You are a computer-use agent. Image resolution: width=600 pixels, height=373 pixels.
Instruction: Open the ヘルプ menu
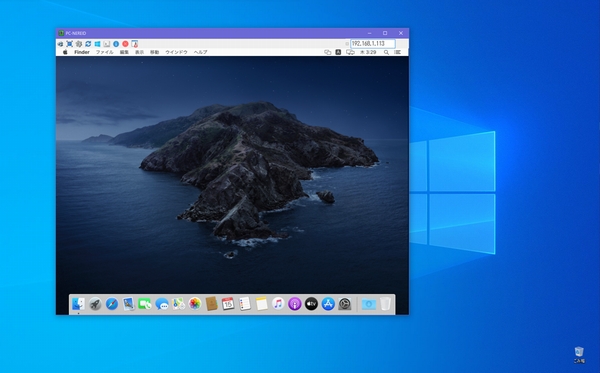click(x=201, y=52)
